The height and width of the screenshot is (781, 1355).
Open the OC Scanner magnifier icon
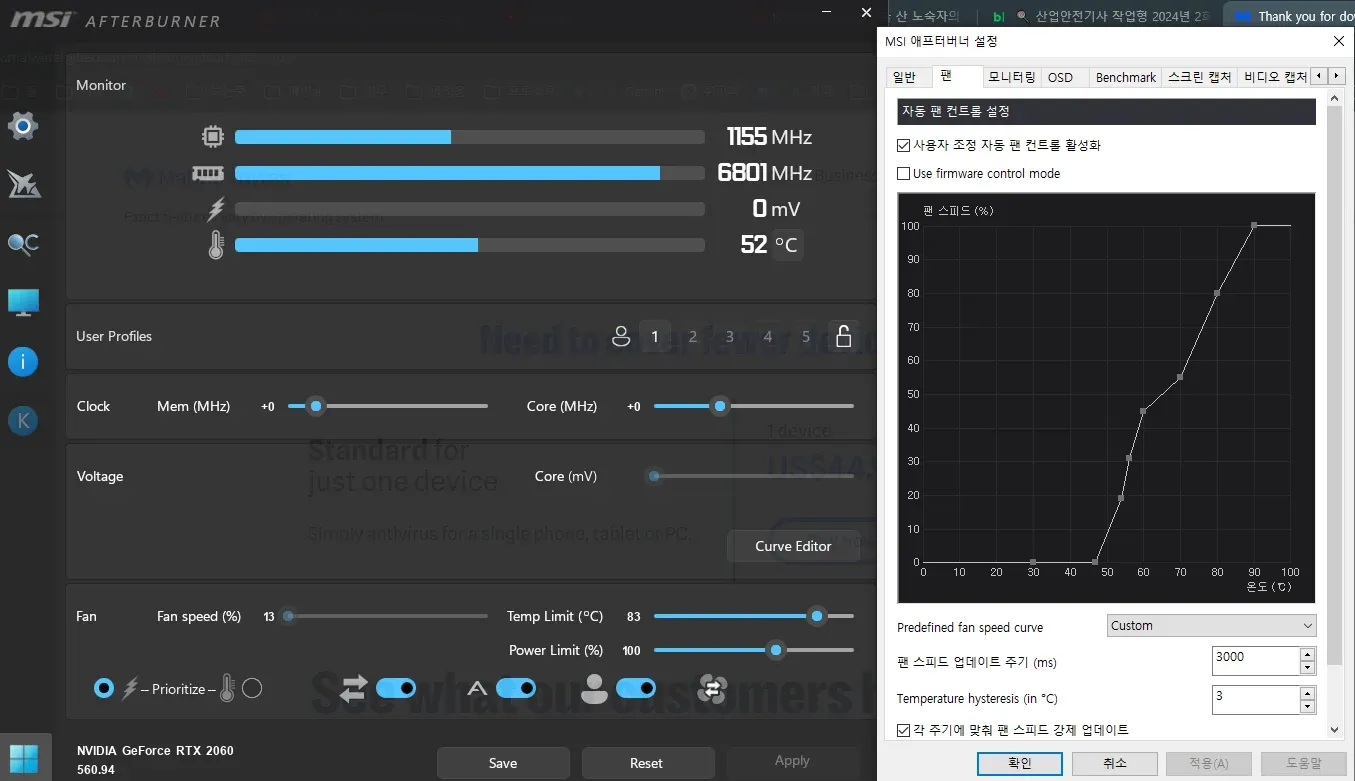[x=22, y=243]
